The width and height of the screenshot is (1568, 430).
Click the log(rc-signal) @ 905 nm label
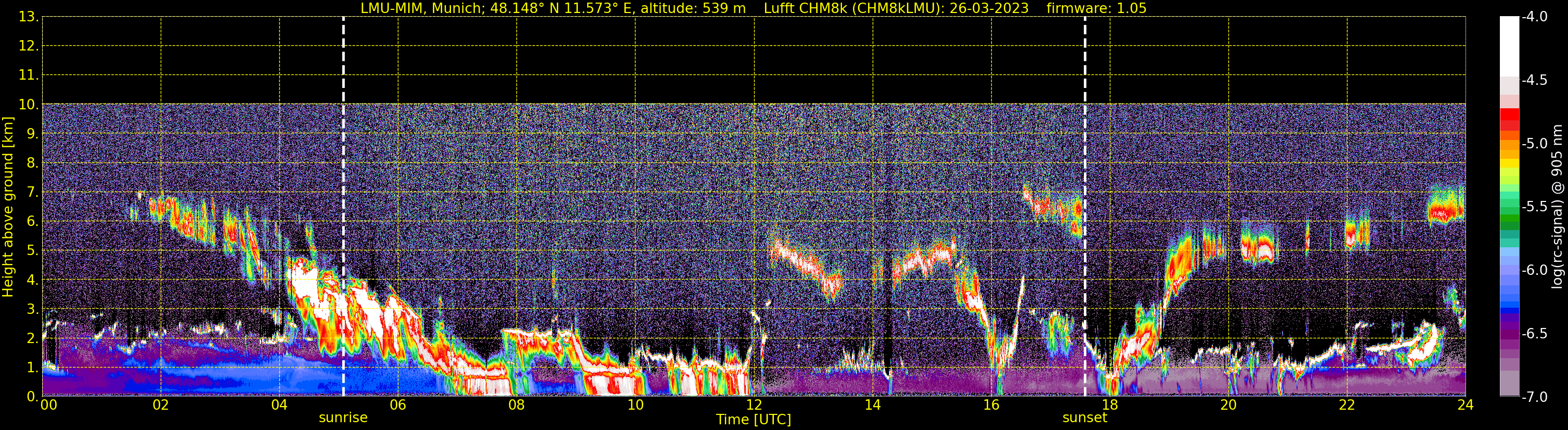tap(1557, 207)
